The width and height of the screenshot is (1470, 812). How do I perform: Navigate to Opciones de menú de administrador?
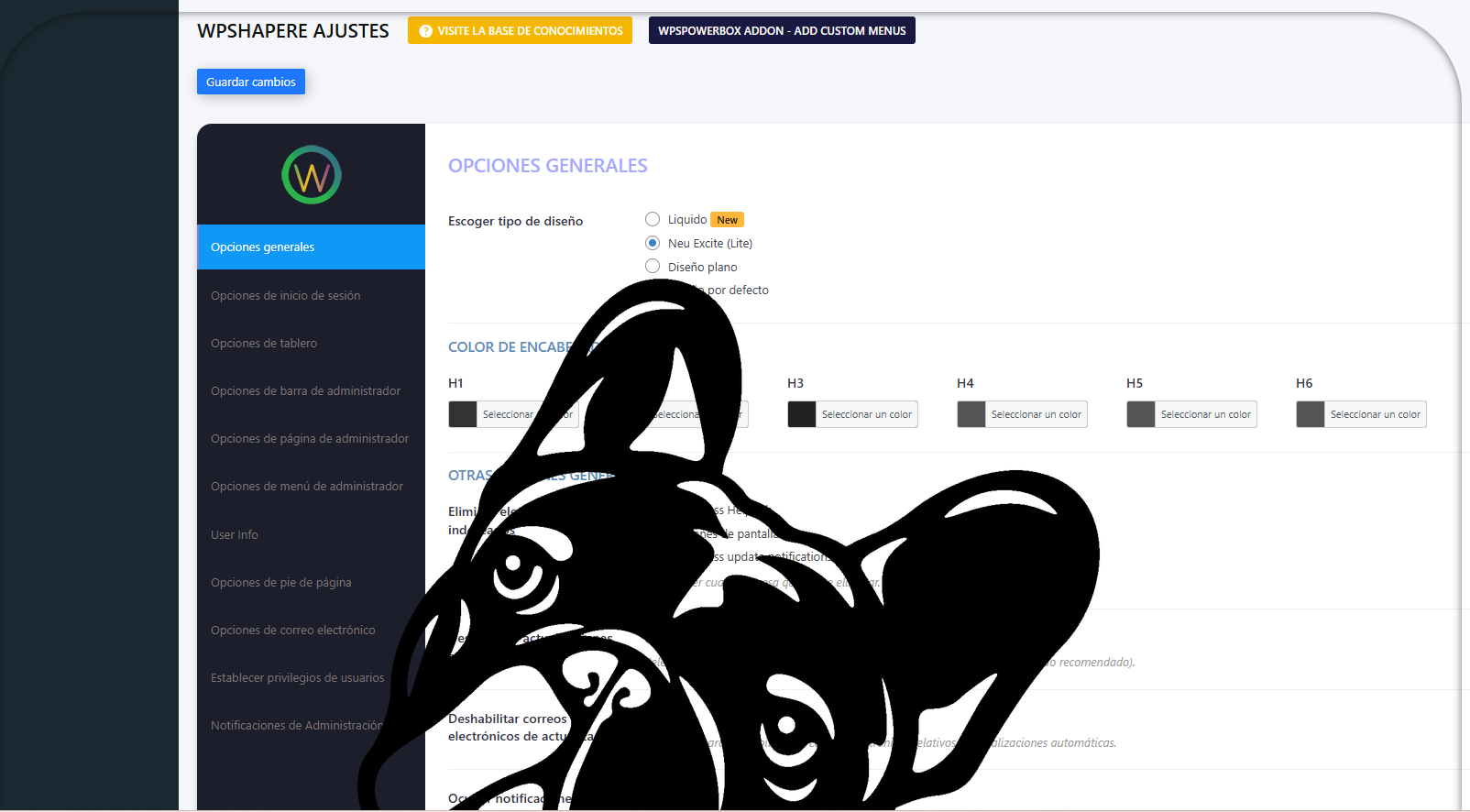click(306, 487)
